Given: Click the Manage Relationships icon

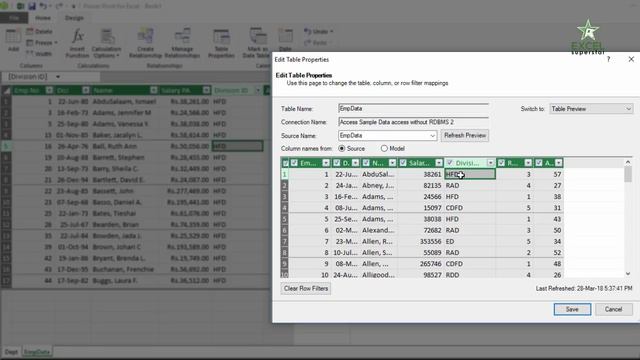Looking at the screenshot, I should 182,43.
